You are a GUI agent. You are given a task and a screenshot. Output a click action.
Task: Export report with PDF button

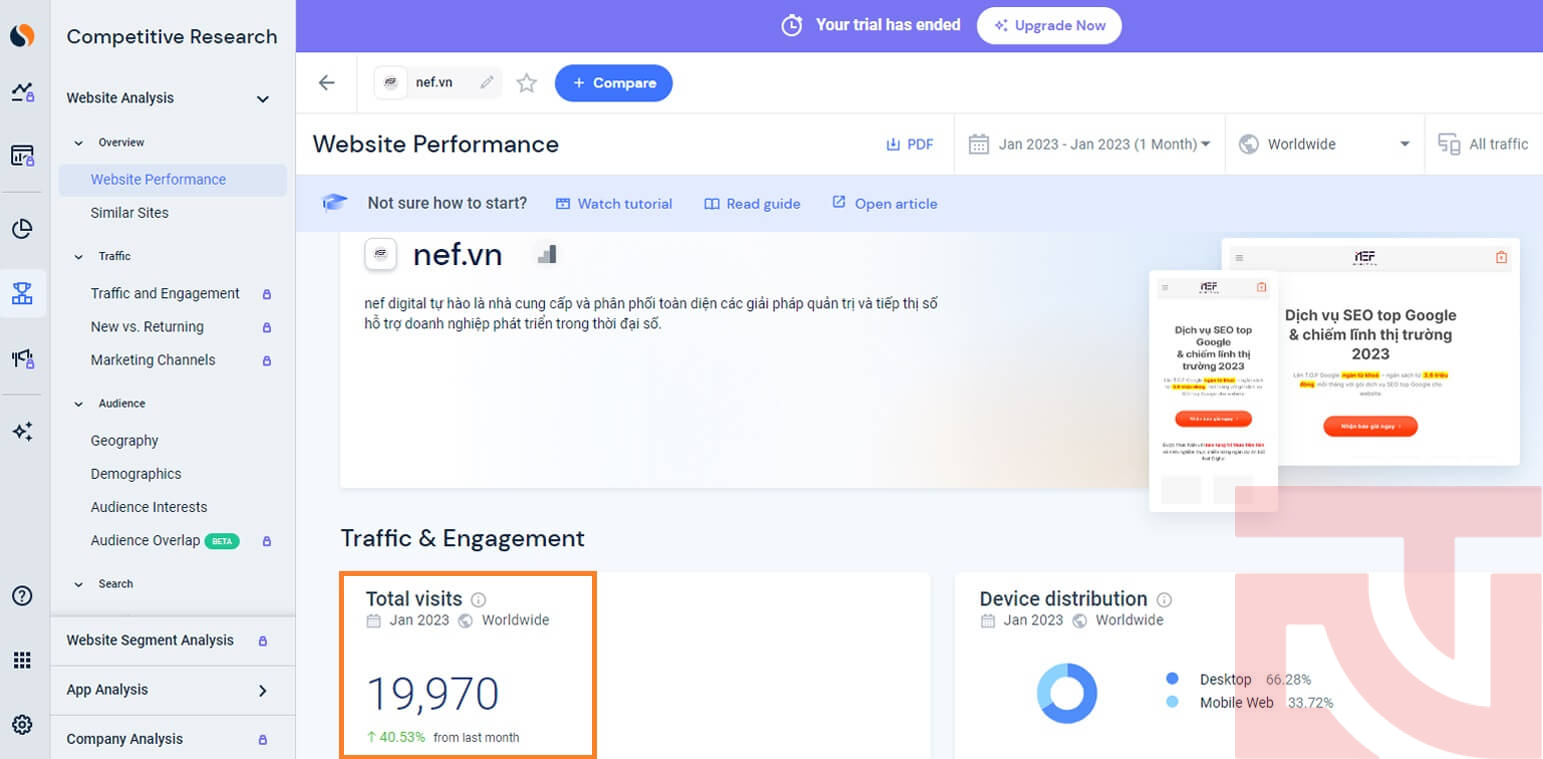[909, 144]
